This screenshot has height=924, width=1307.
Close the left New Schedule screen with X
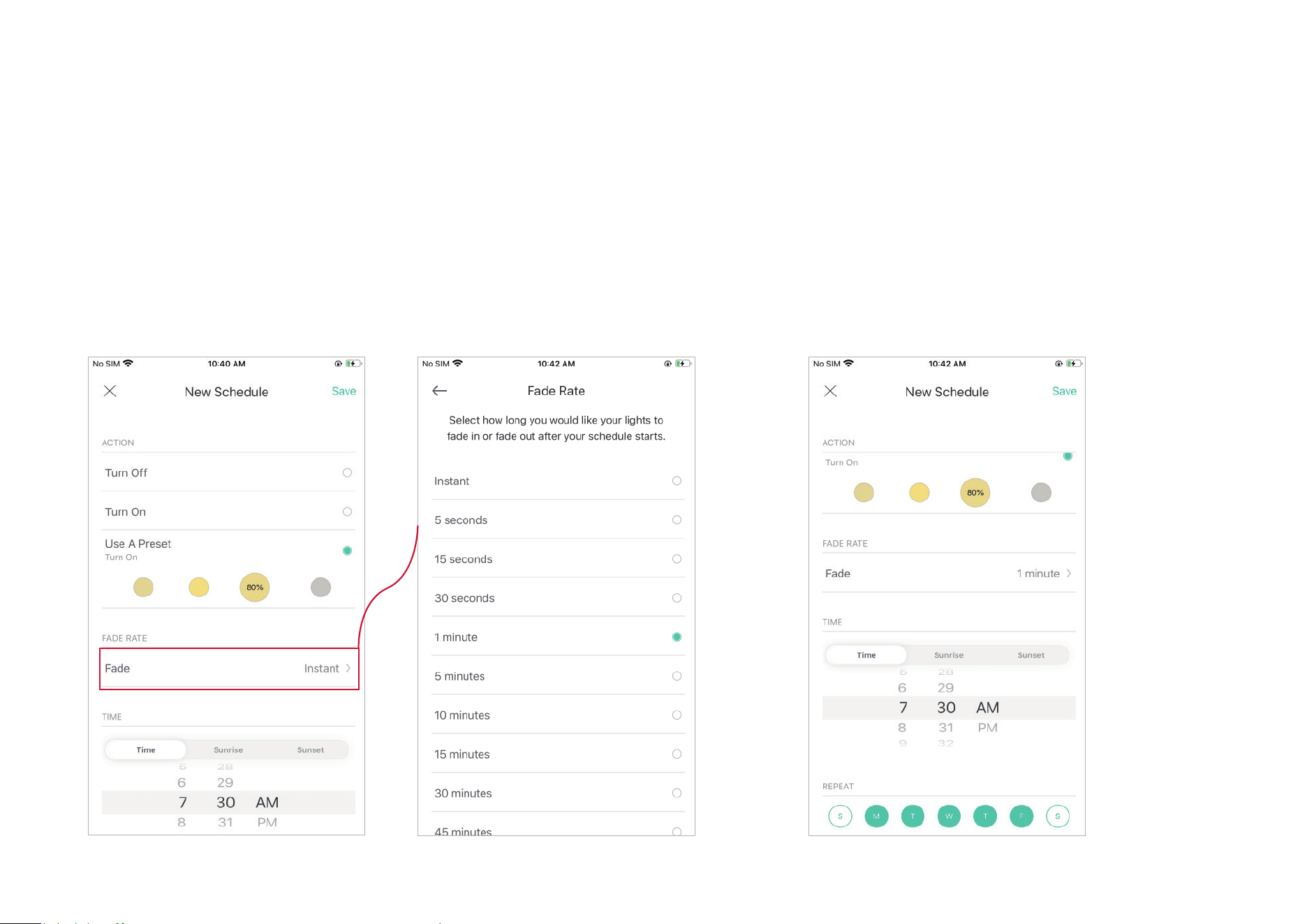(x=110, y=391)
